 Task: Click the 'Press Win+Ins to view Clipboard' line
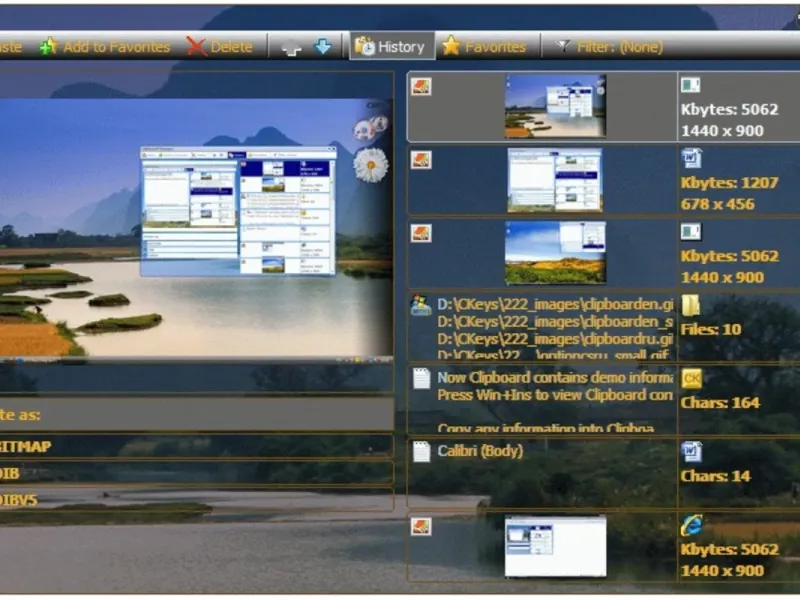coord(555,395)
